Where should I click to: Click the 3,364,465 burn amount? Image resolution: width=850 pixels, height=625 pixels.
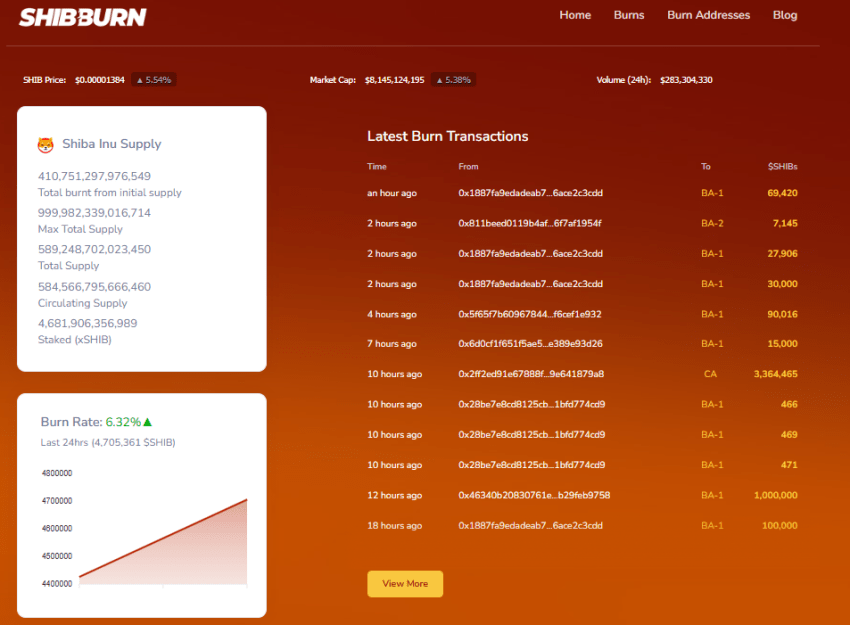(x=775, y=374)
